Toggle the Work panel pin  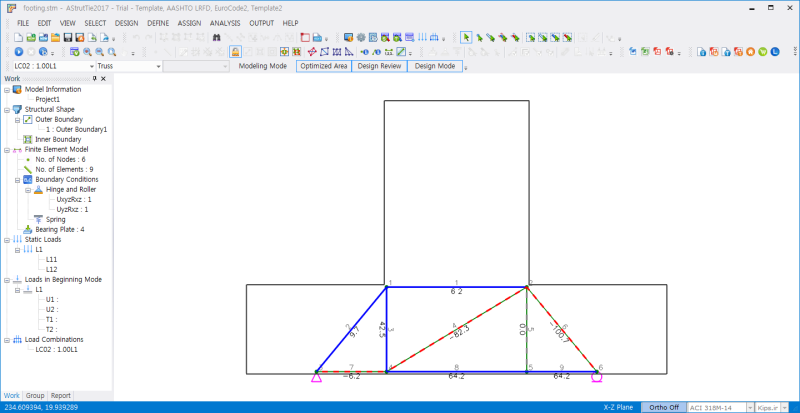coord(94,79)
